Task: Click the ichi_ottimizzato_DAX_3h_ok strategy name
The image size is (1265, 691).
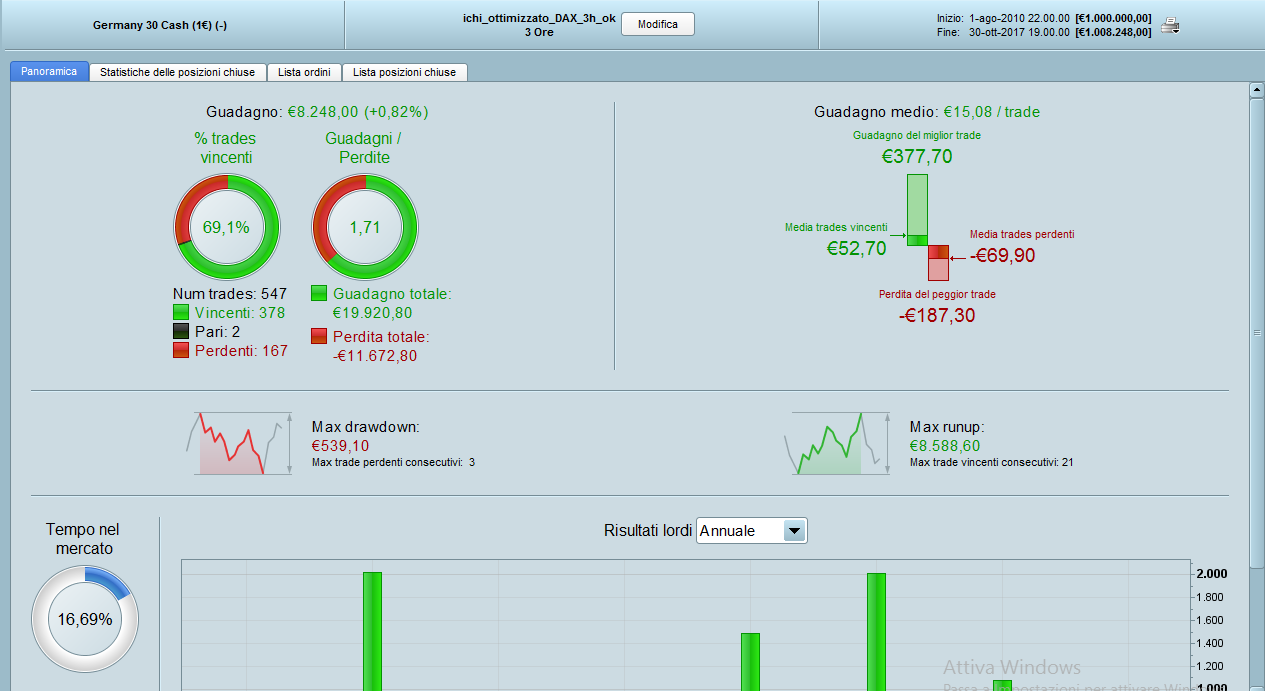Action: pos(539,18)
